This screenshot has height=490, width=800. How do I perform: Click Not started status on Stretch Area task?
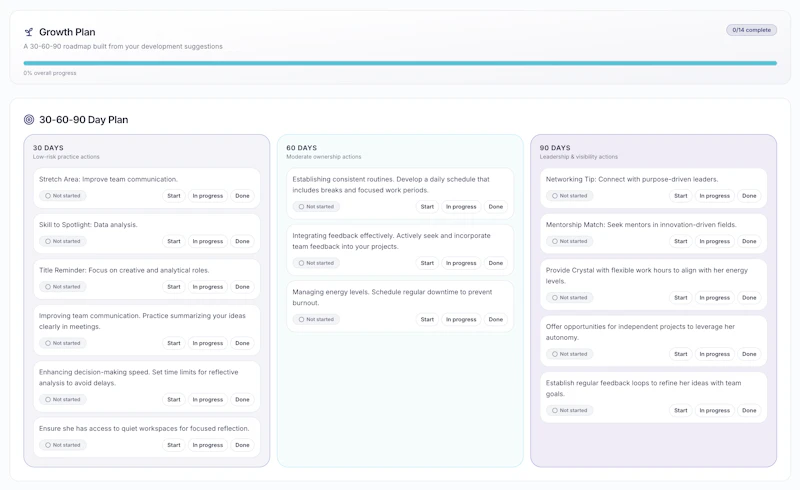63,196
